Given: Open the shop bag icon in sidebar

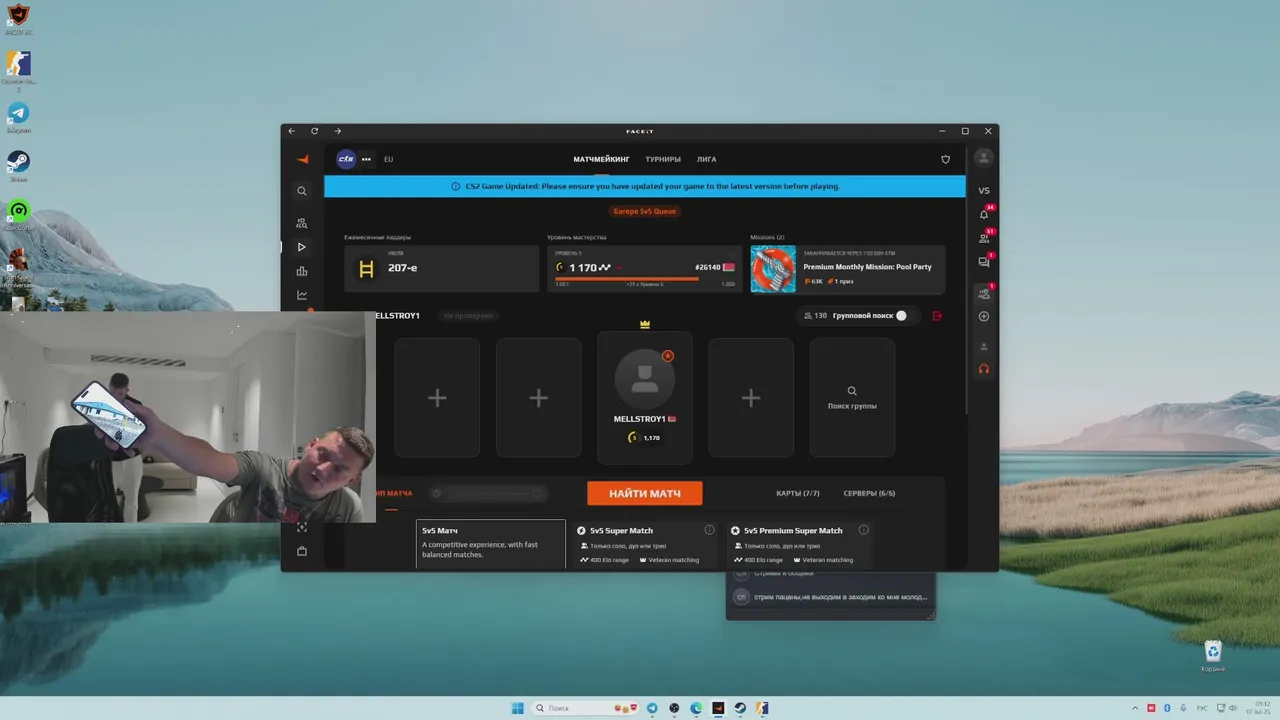Looking at the screenshot, I should (x=302, y=551).
